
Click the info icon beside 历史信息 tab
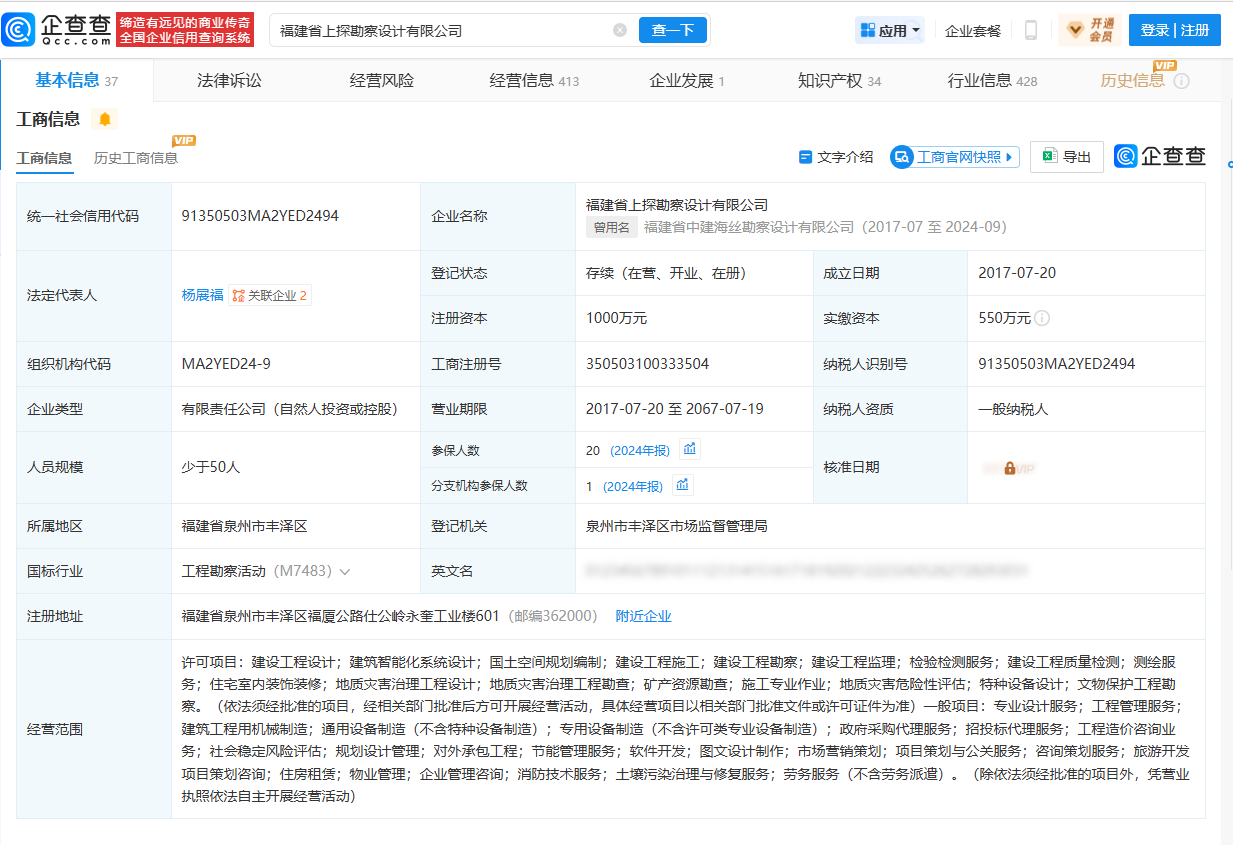pos(1181,81)
